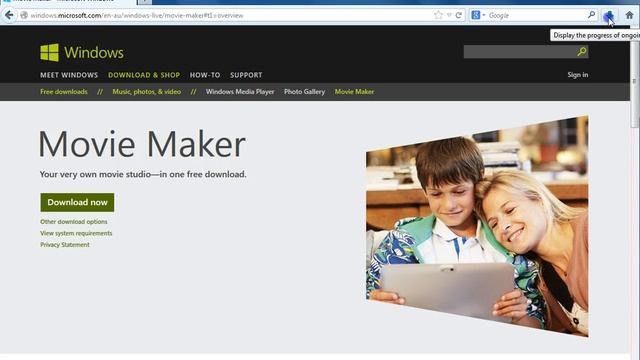This screenshot has height=360, width=640.
Task: Click the Windows logo in site header
Action: click(x=82, y=53)
